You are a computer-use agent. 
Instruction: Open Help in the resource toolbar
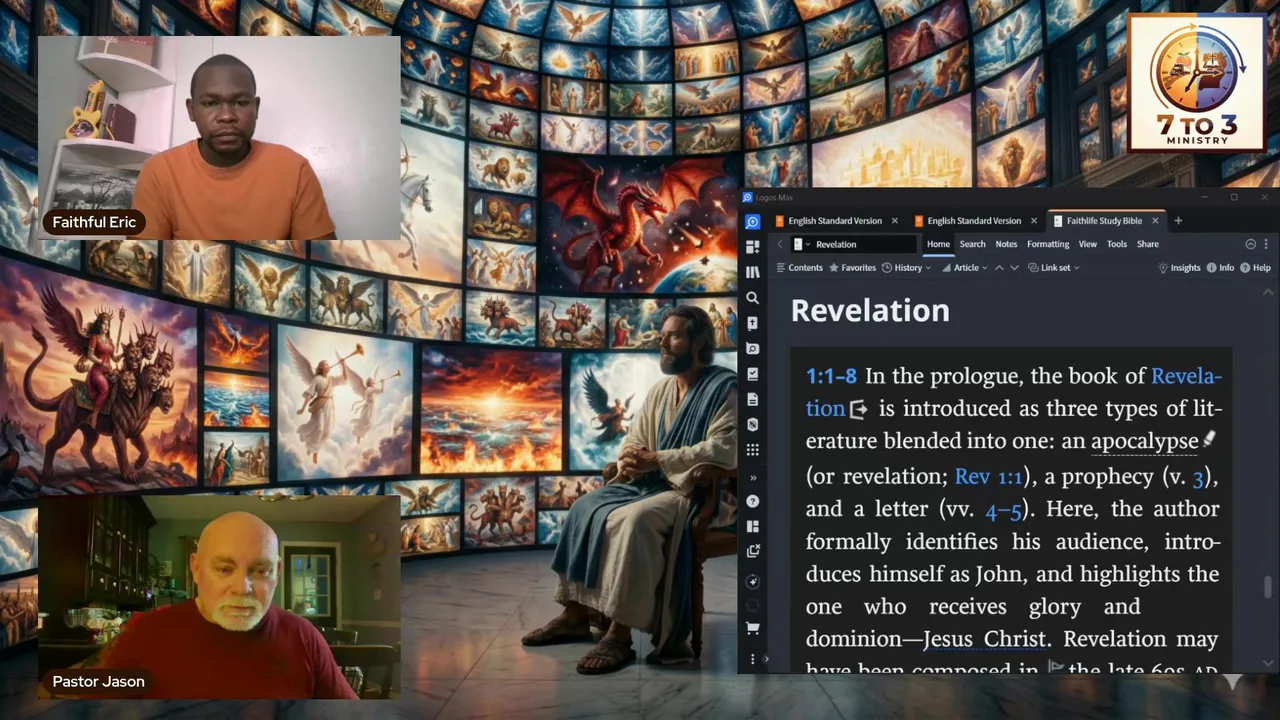(1255, 268)
